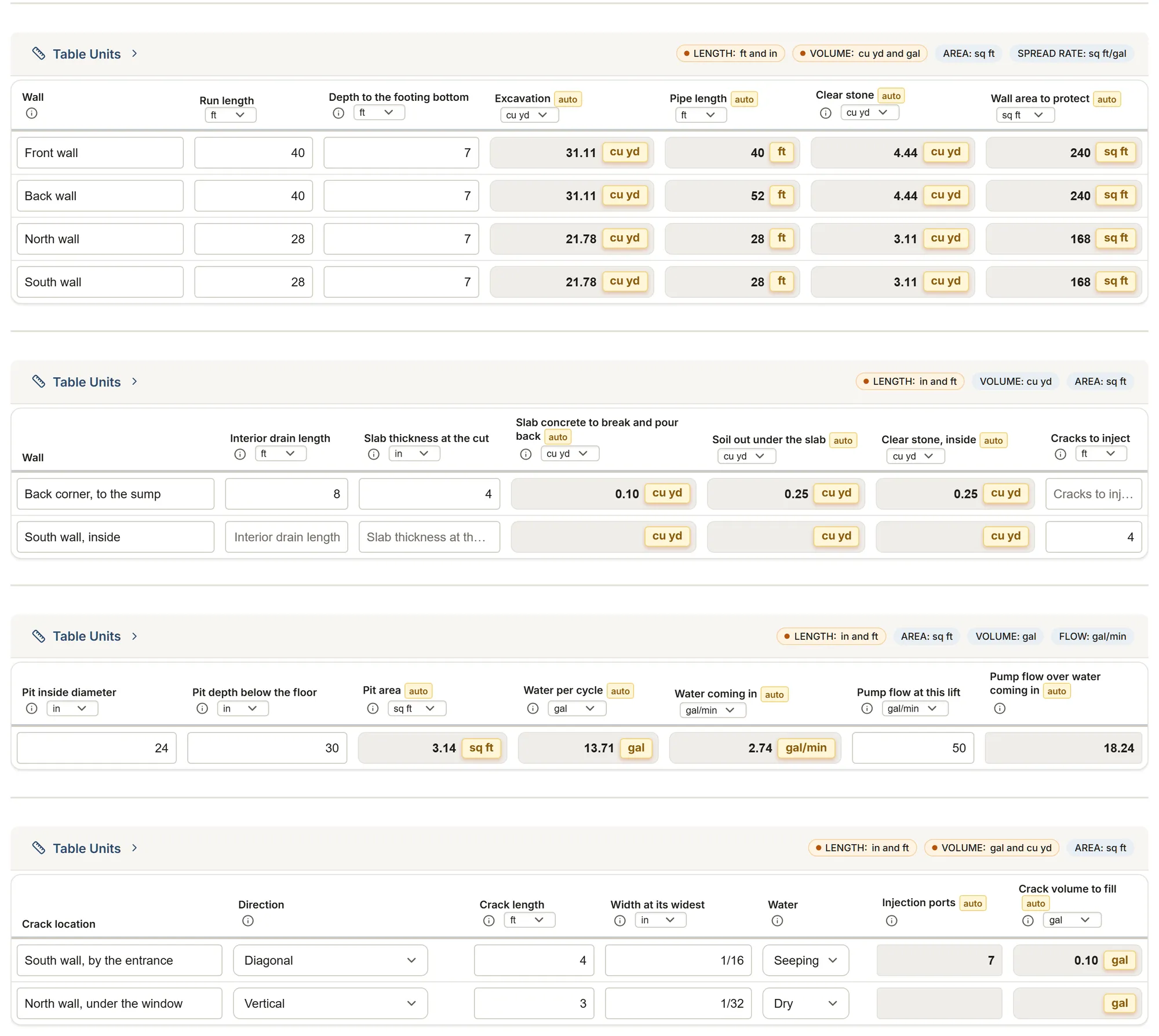Click the Water per cycle info icon
Screen dimensions: 1159x1036
tap(533, 709)
